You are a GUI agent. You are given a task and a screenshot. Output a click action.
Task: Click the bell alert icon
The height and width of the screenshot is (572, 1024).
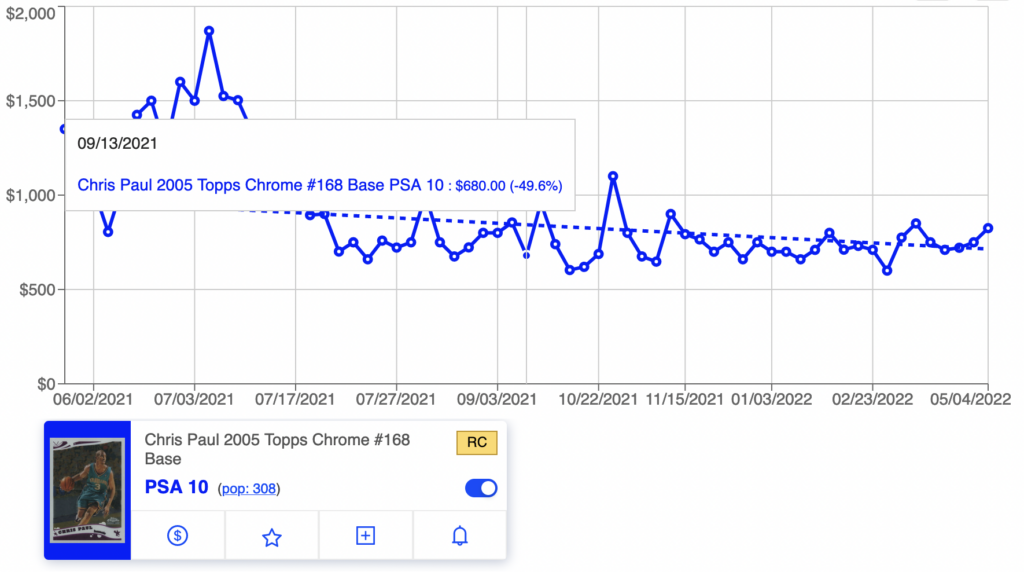pyautogui.click(x=460, y=536)
